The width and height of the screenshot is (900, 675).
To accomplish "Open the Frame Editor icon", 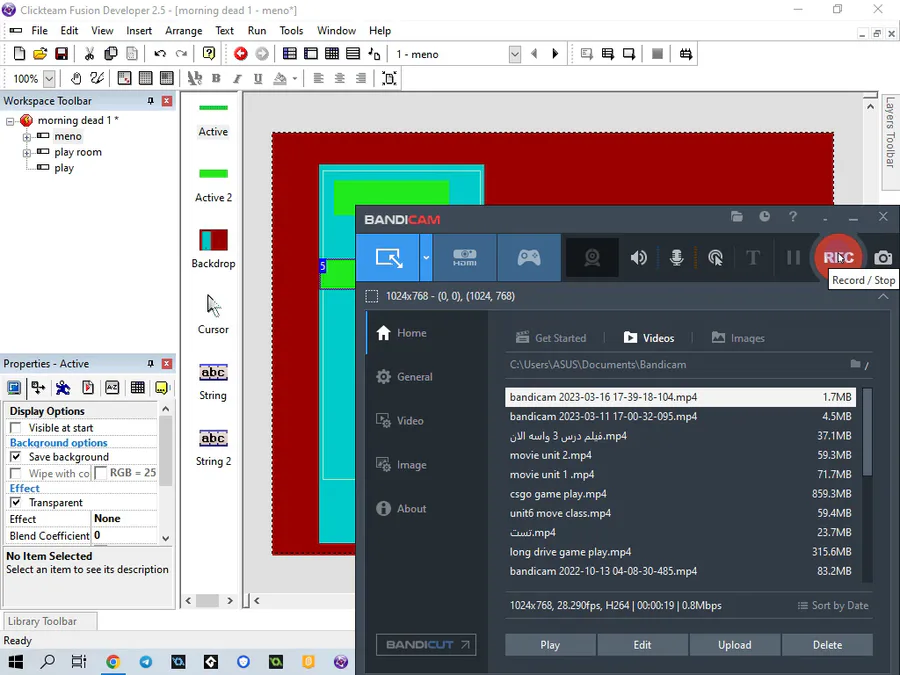I will [x=311, y=54].
